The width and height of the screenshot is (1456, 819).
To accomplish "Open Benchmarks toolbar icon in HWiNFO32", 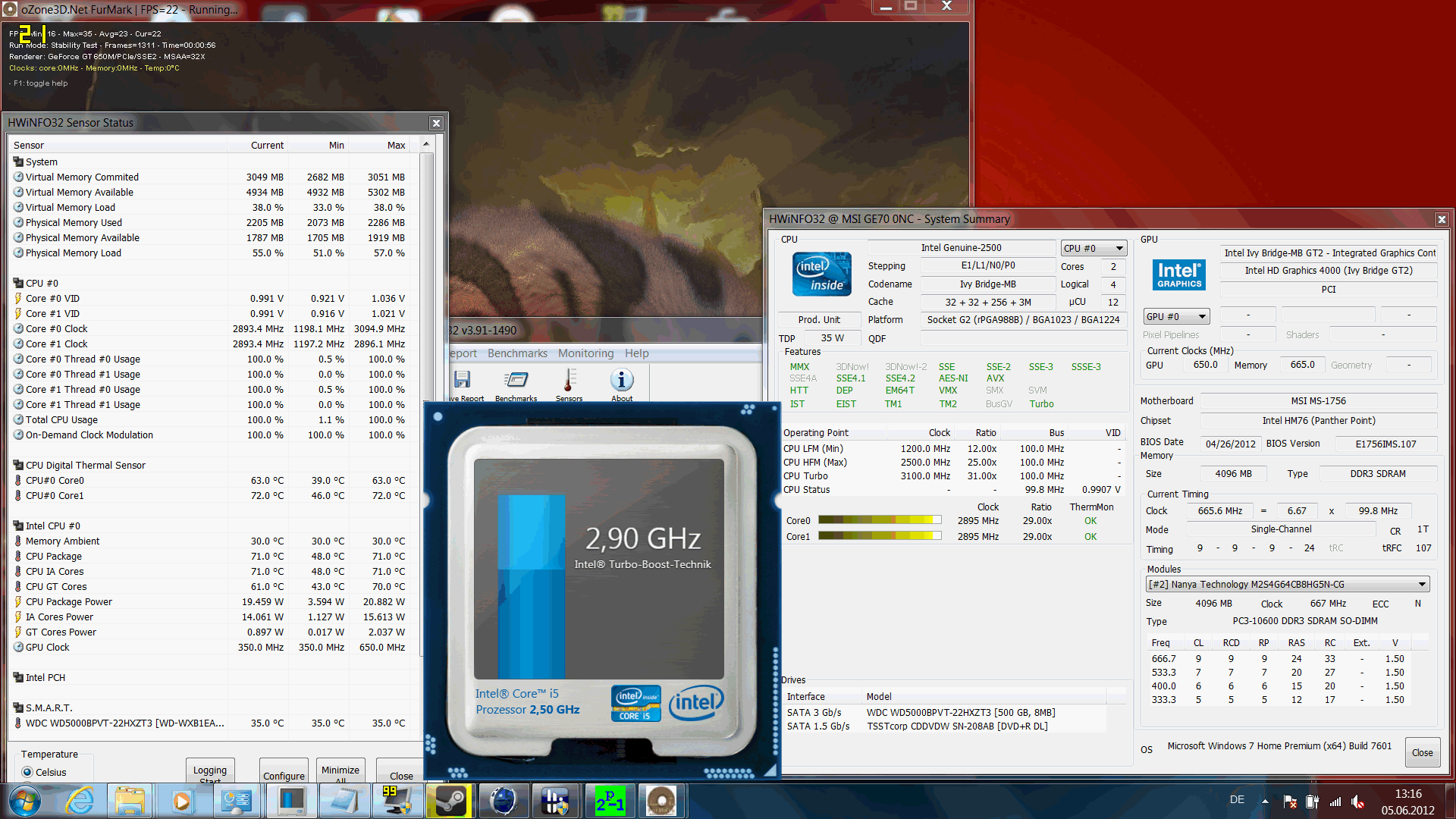I will [x=516, y=384].
